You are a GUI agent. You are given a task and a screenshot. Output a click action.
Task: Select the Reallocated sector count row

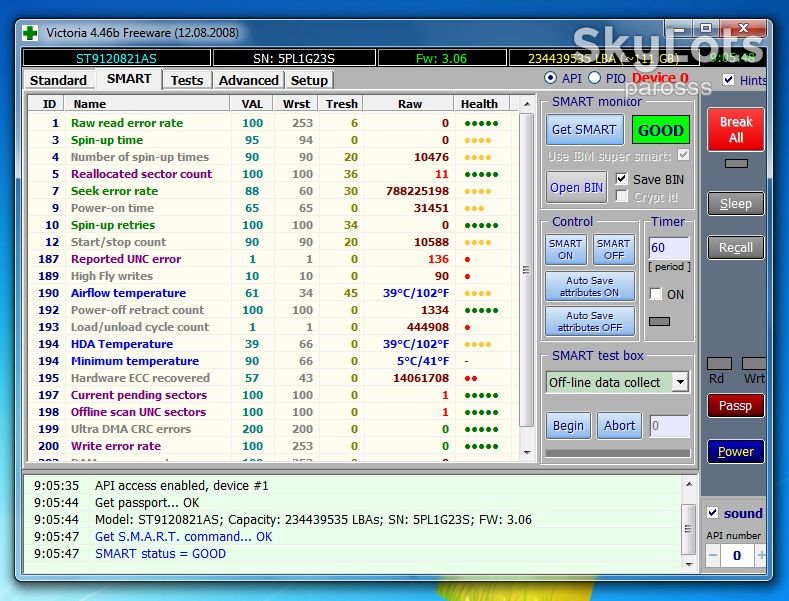pos(273,174)
